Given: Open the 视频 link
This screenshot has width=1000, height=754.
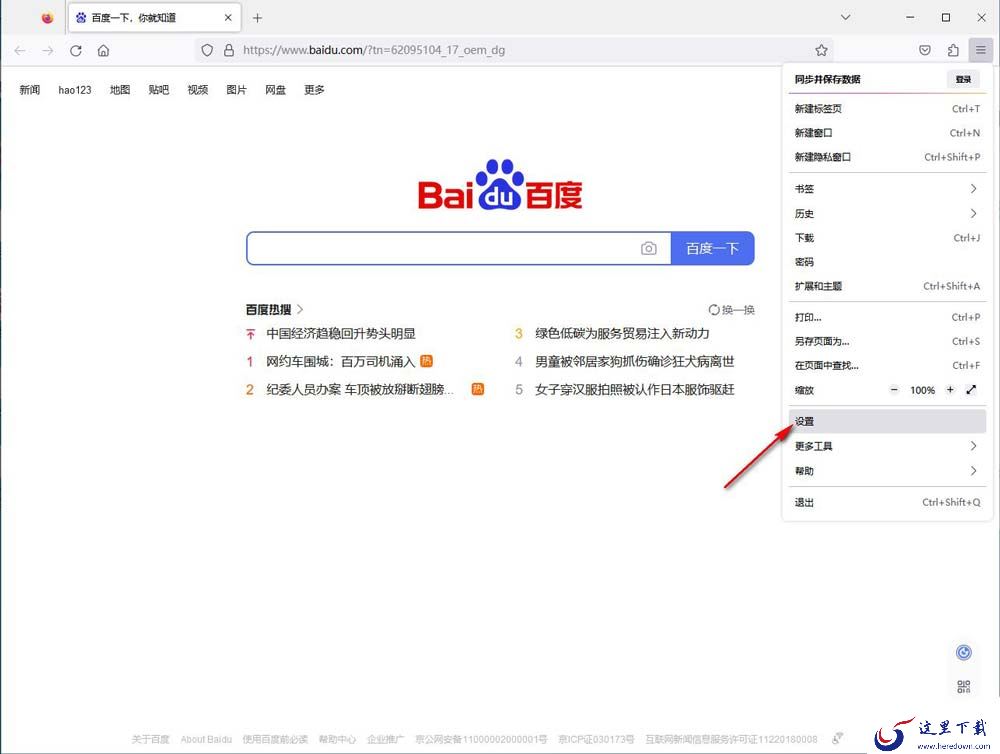Looking at the screenshot, I should tap(198, 90).
